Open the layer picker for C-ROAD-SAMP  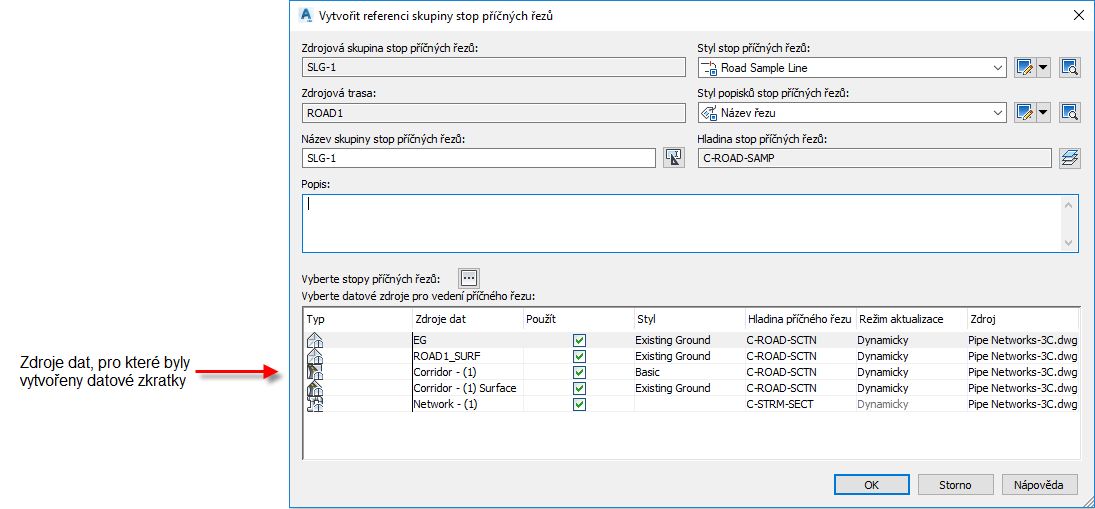click(x=1070, y=157)
